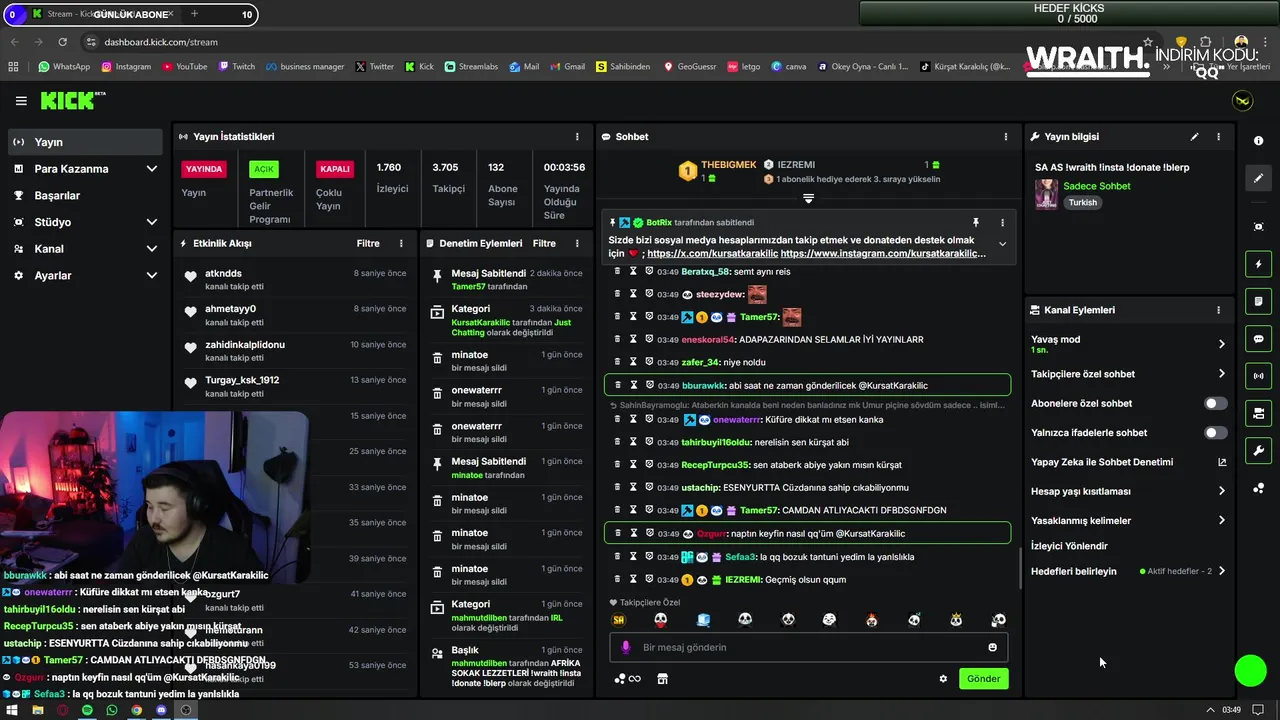This screenshot has height=720, width=1280.
Task: Open the wrench tools panel in right sidebar
Action: pyautogui.click(x=1258, y=451)
